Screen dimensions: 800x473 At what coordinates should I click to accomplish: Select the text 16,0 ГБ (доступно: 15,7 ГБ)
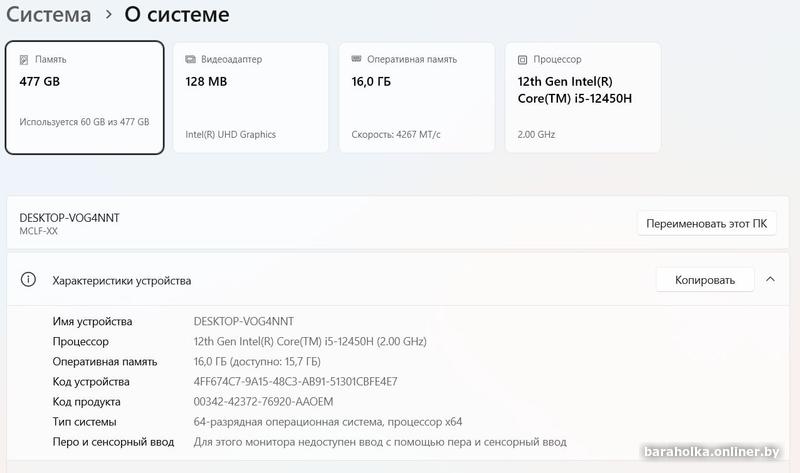(x=257, y=362)
